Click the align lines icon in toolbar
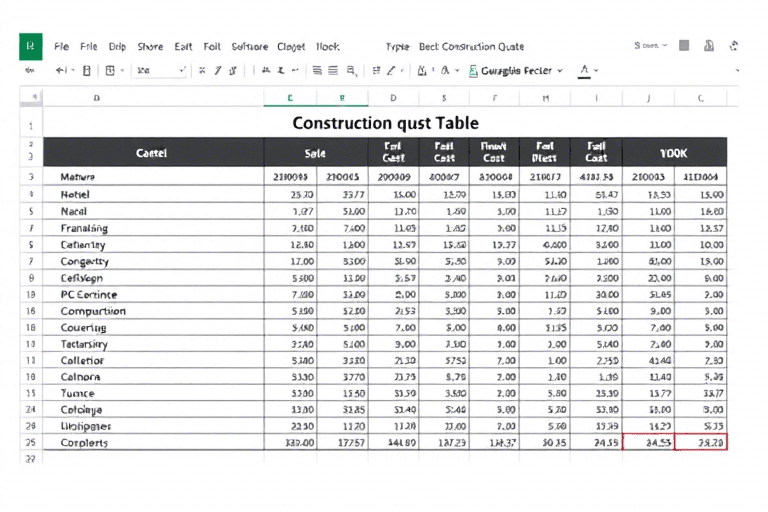Screen dimensions: 768x512 (x=317, y=71)
